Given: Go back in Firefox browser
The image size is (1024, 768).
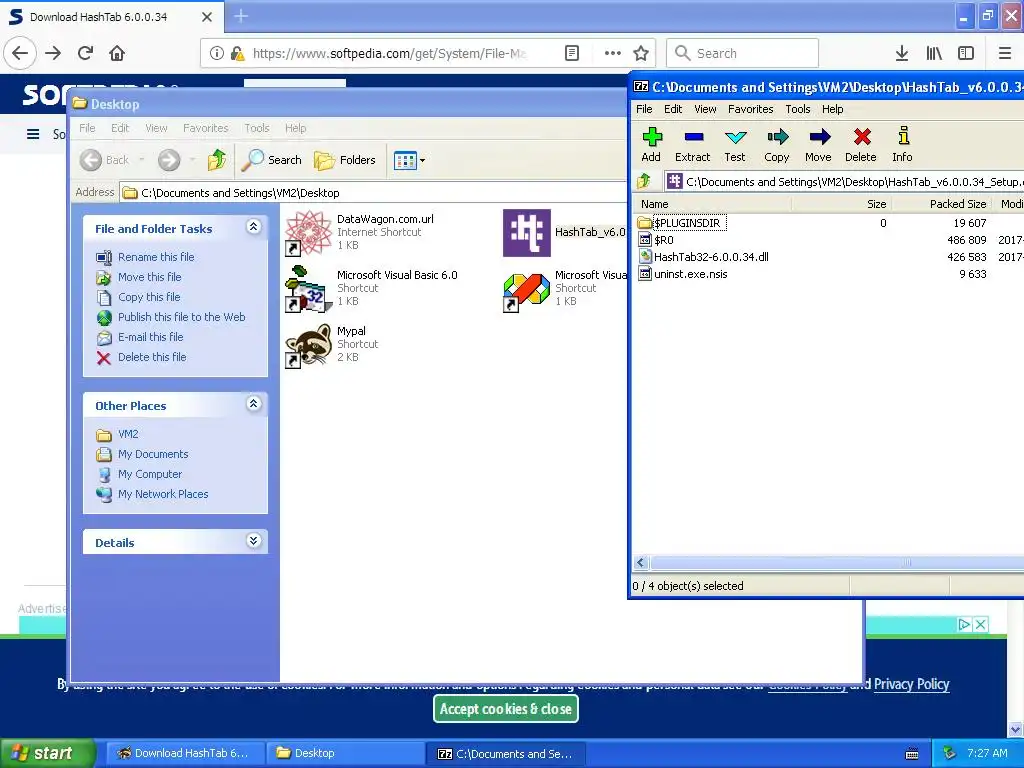Looking at the screenshot, I should [20, 53].
